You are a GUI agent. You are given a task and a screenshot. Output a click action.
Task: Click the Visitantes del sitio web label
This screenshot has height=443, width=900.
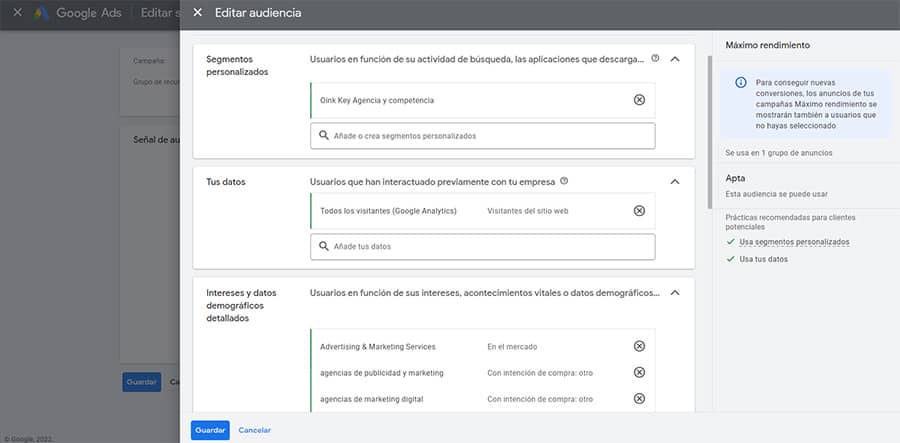tap(527, 211)
